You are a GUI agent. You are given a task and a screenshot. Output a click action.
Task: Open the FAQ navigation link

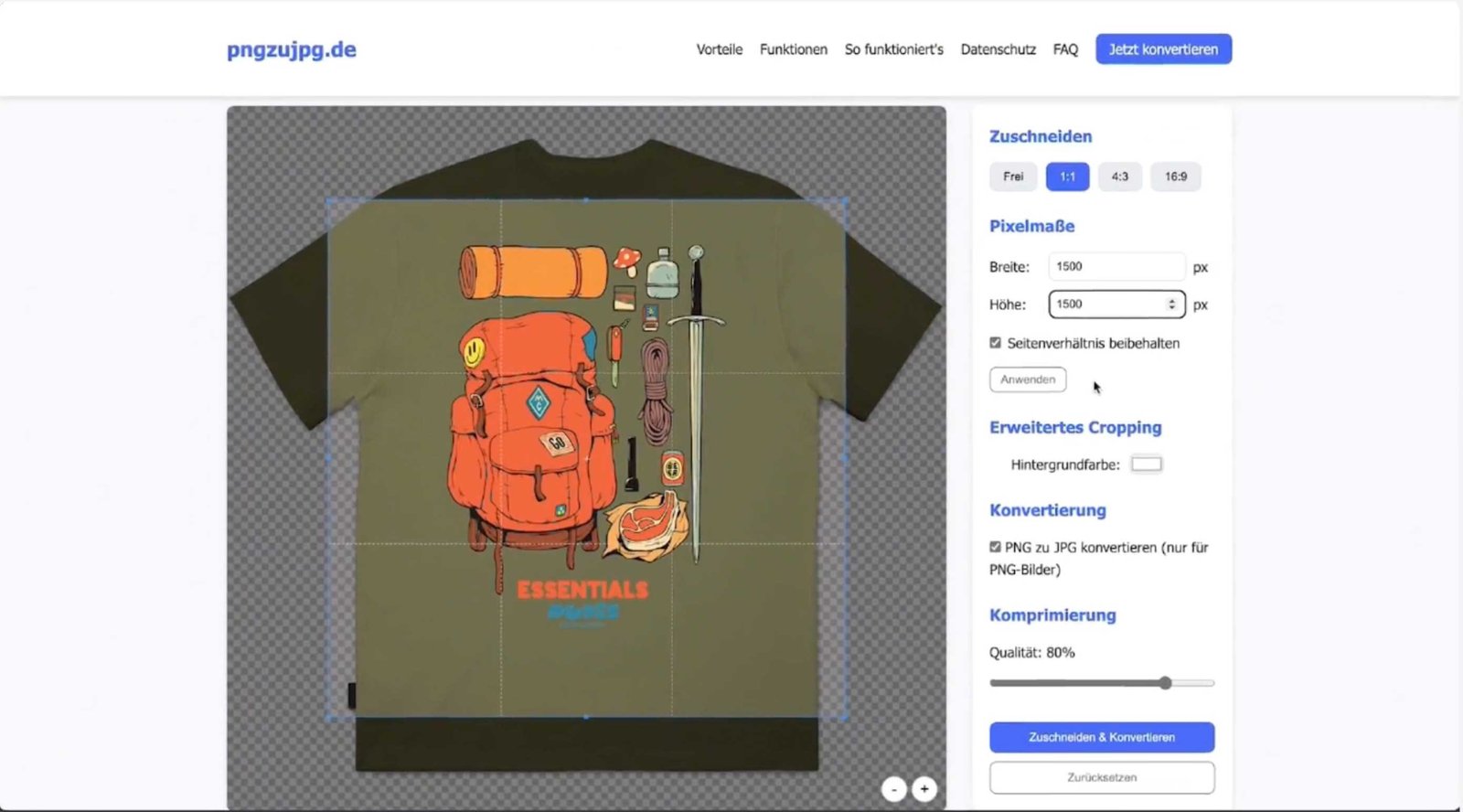1065,49
